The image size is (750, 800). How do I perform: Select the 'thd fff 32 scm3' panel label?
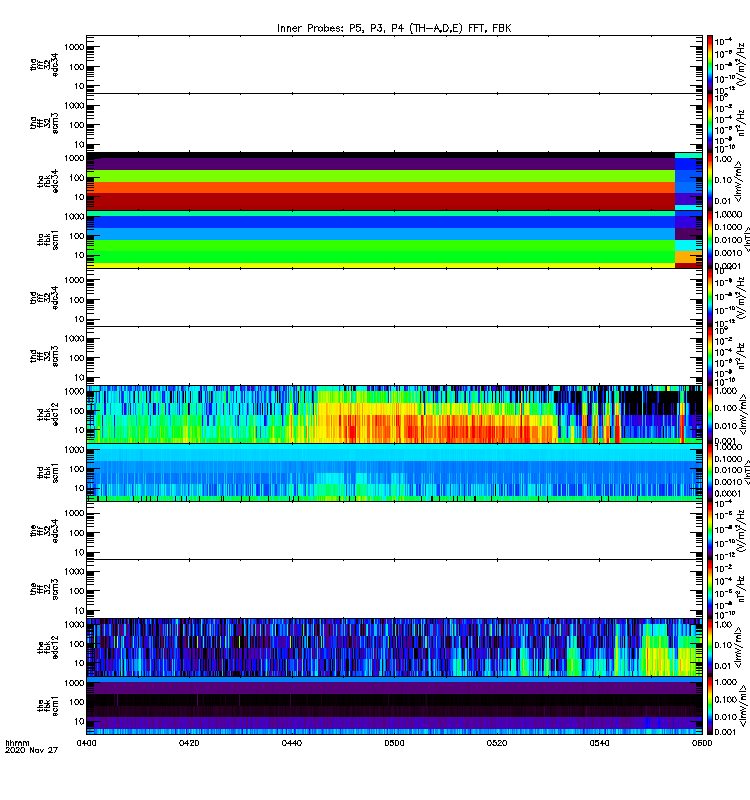click(x=44, y=356)
